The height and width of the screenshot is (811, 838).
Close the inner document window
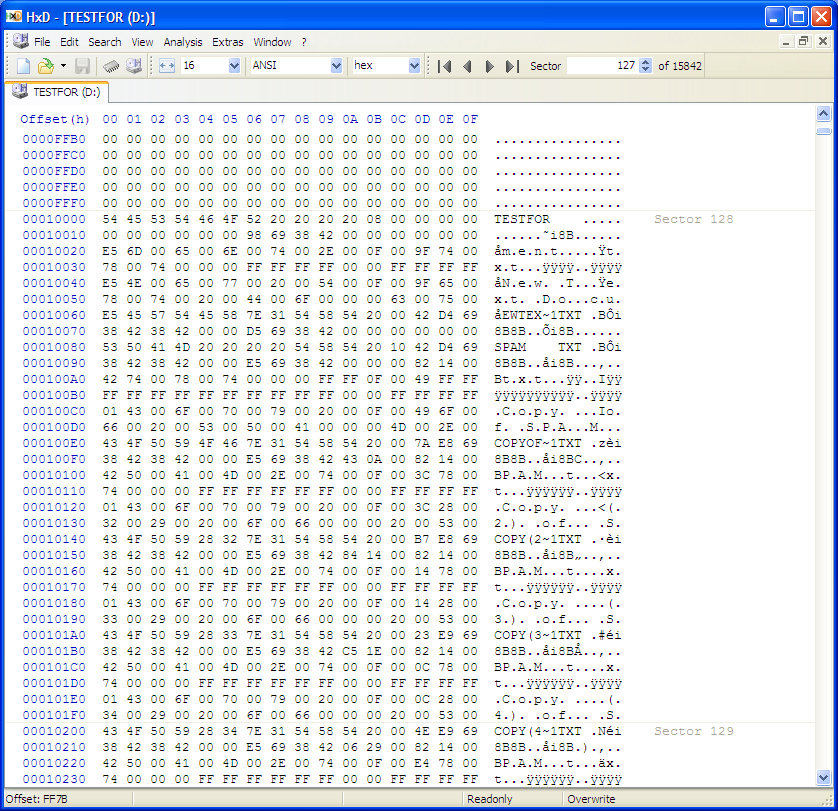pyautogui.click(x=823, y=42)
